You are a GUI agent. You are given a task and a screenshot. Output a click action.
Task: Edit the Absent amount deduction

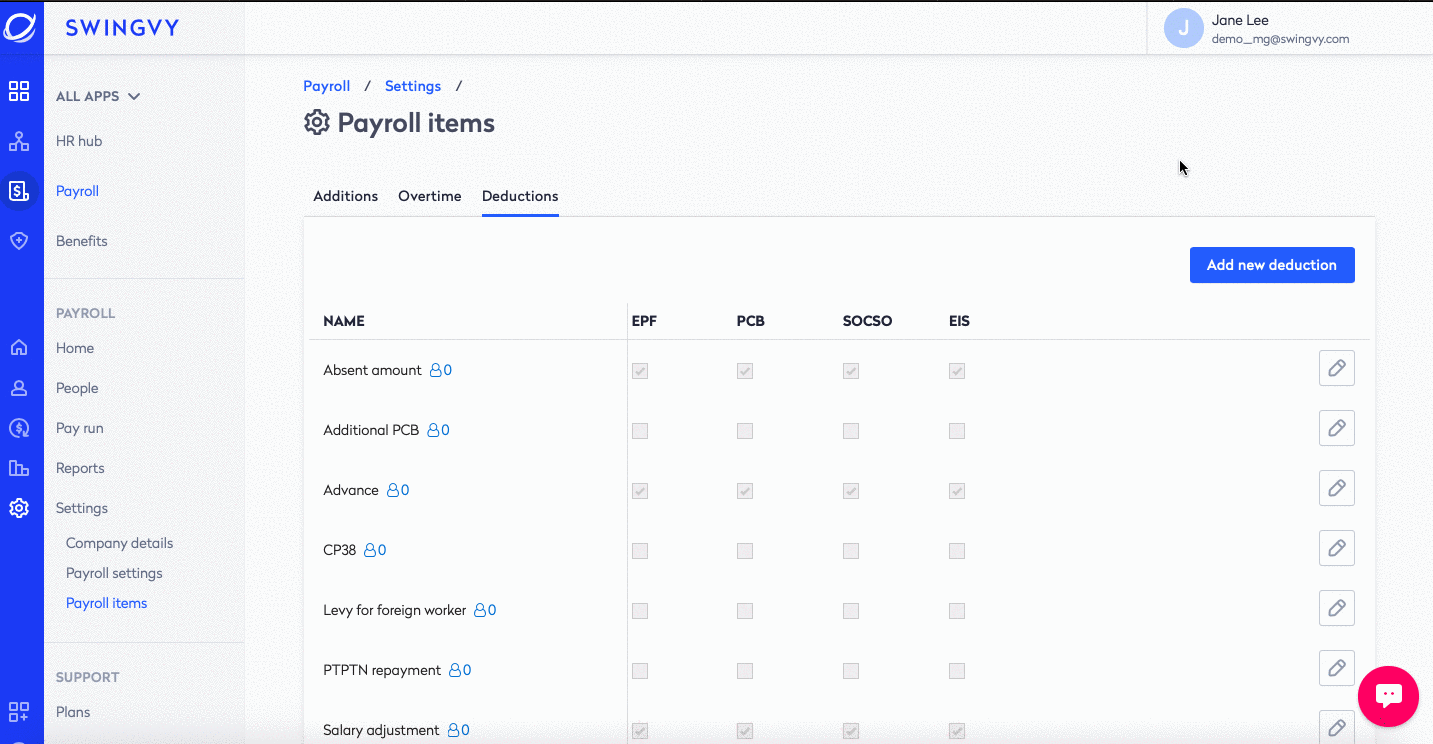point(1336,368)
